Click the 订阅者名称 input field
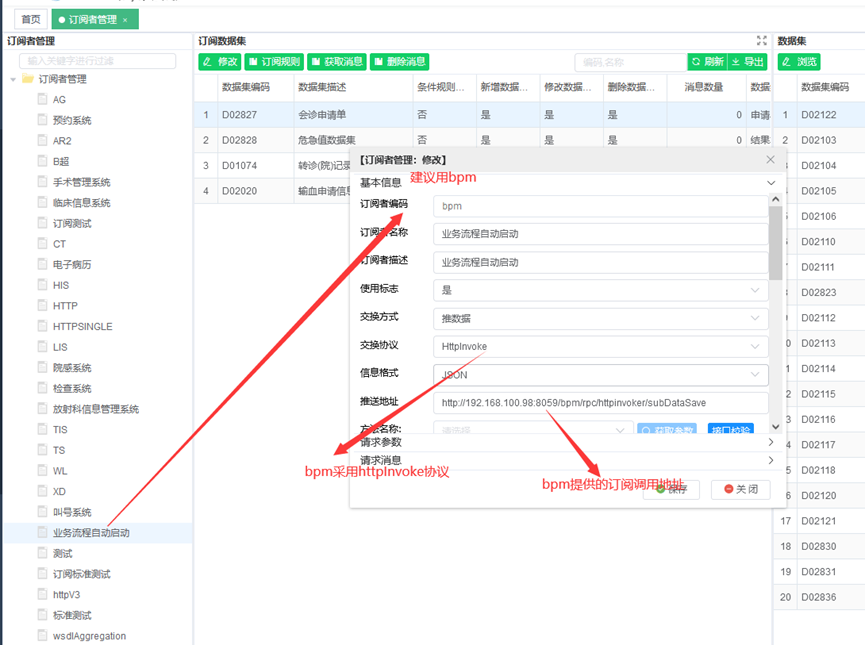 click(600, 234)
